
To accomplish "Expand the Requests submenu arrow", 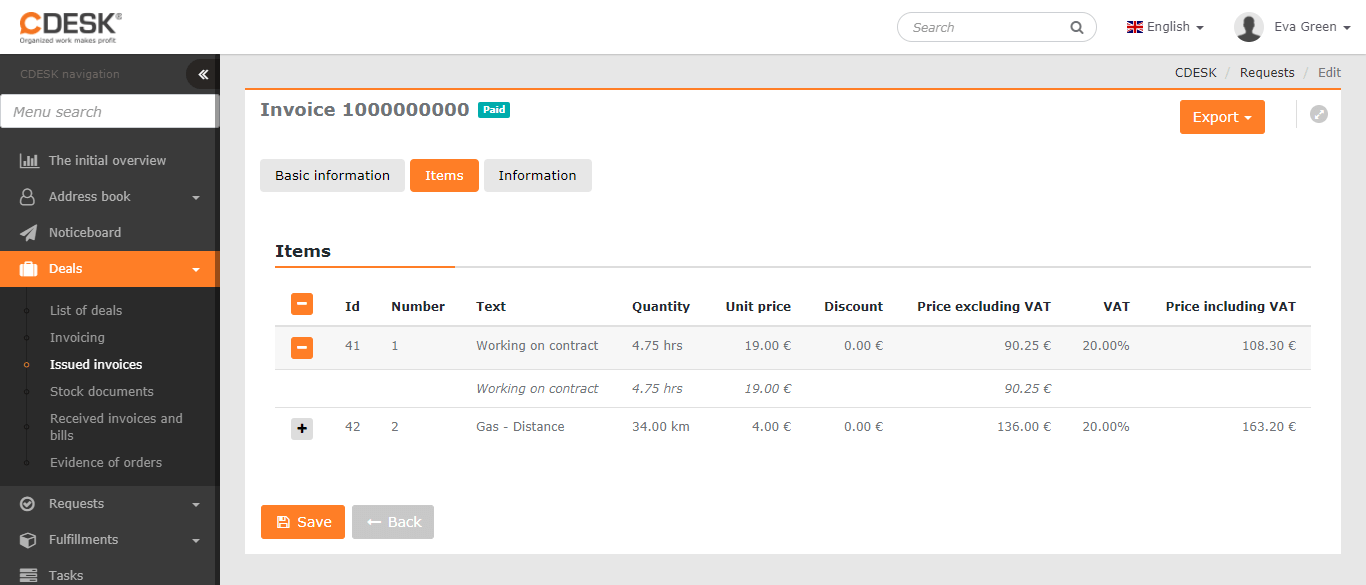I will 196,505.
